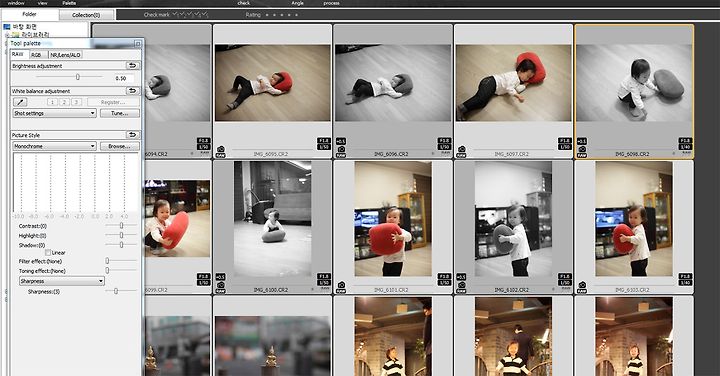Click the Tune... button

click(x=120, y=113)
